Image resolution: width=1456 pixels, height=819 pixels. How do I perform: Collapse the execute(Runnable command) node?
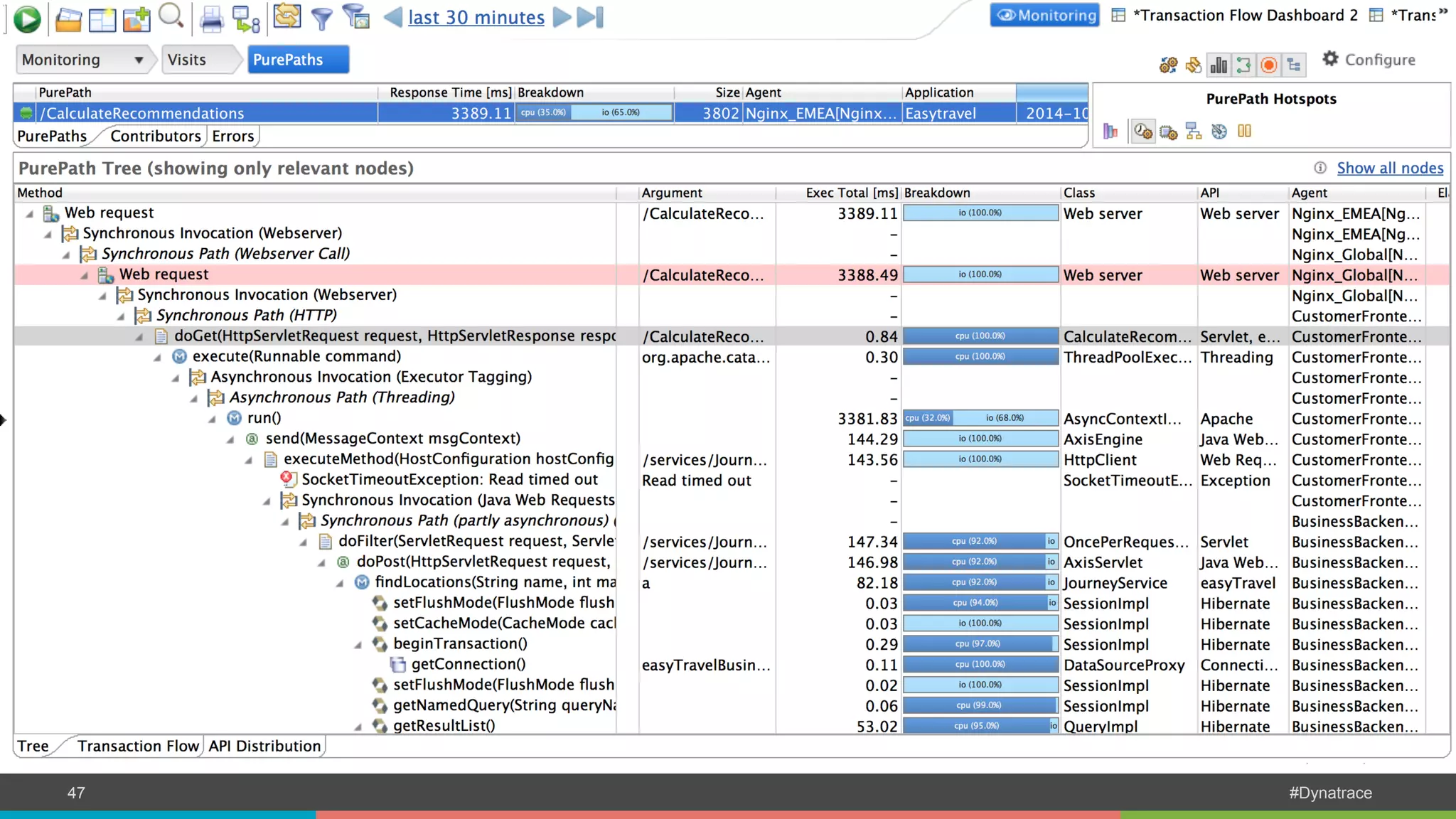coord(157,358)
